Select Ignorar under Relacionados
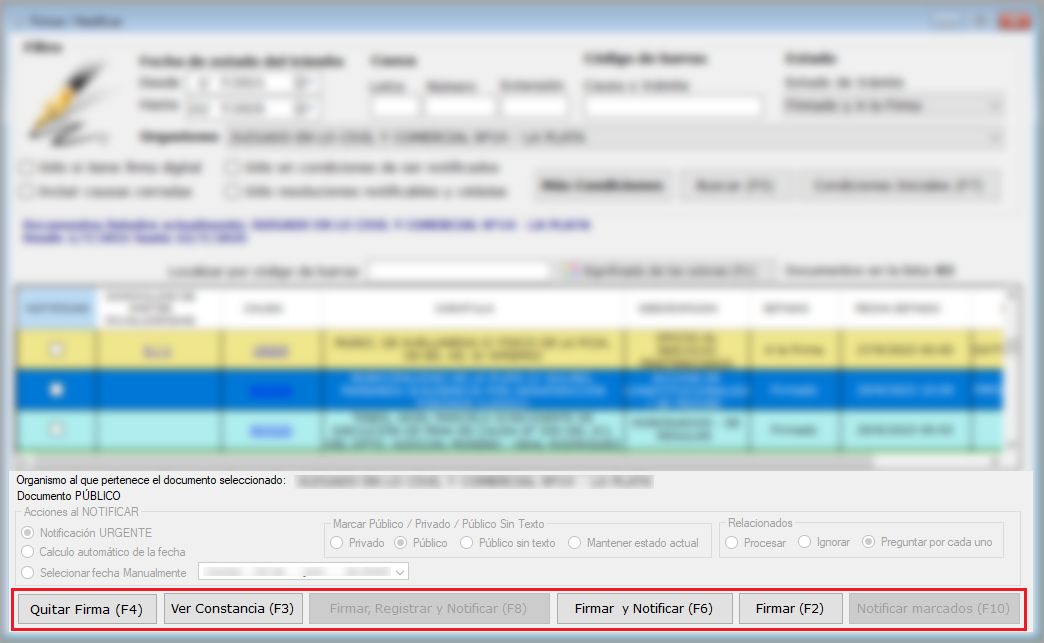 (803, 542)
